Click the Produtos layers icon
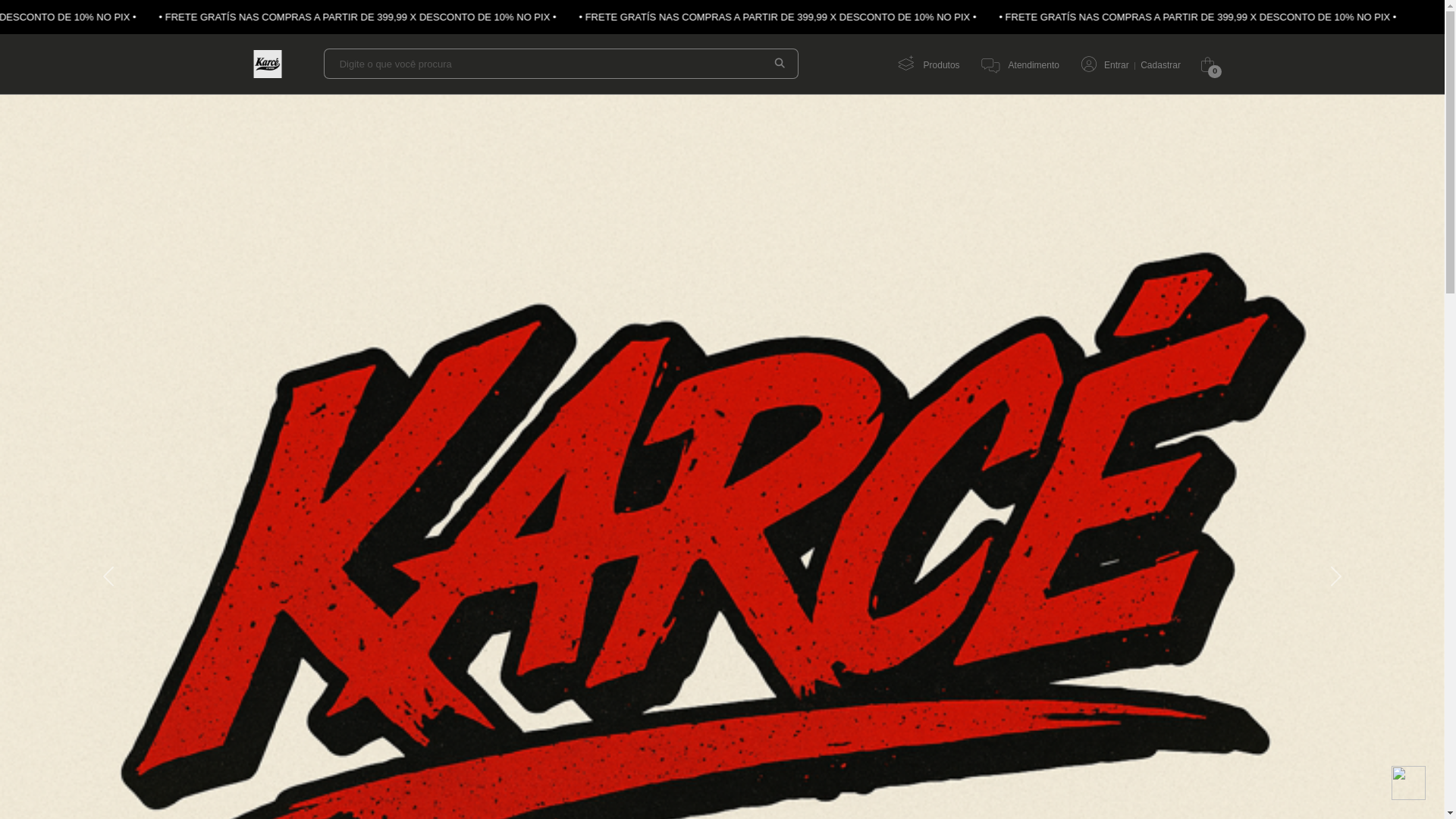1456x819 pixels. click(x=906, y=64)
